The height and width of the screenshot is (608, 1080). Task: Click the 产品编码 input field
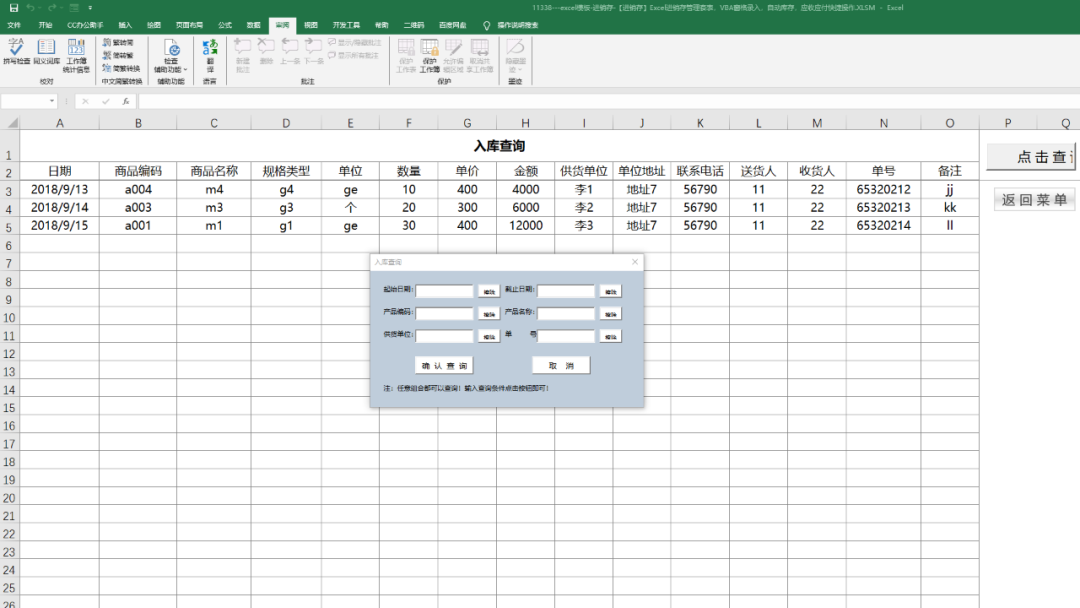coord(444,313)
